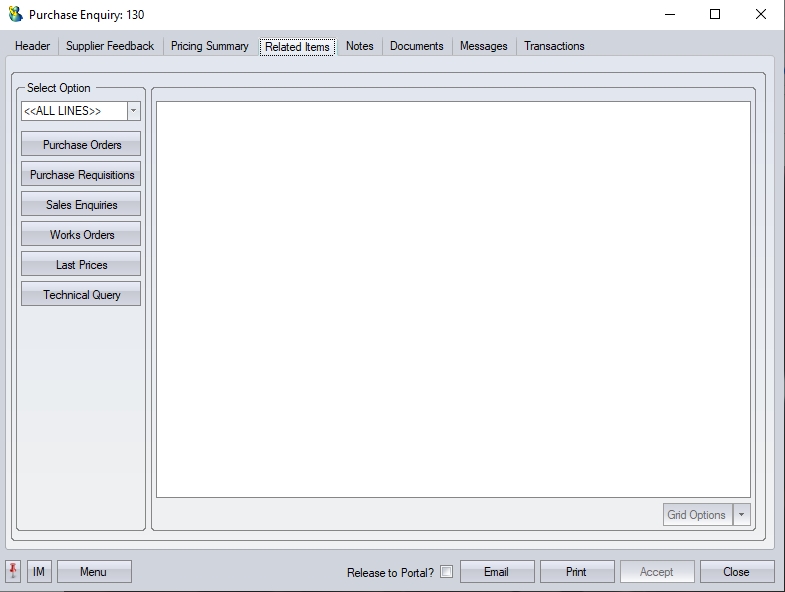The image size is (785, 592).
Task: Open the Pricing Summary tab
Action: pos(210,46)
